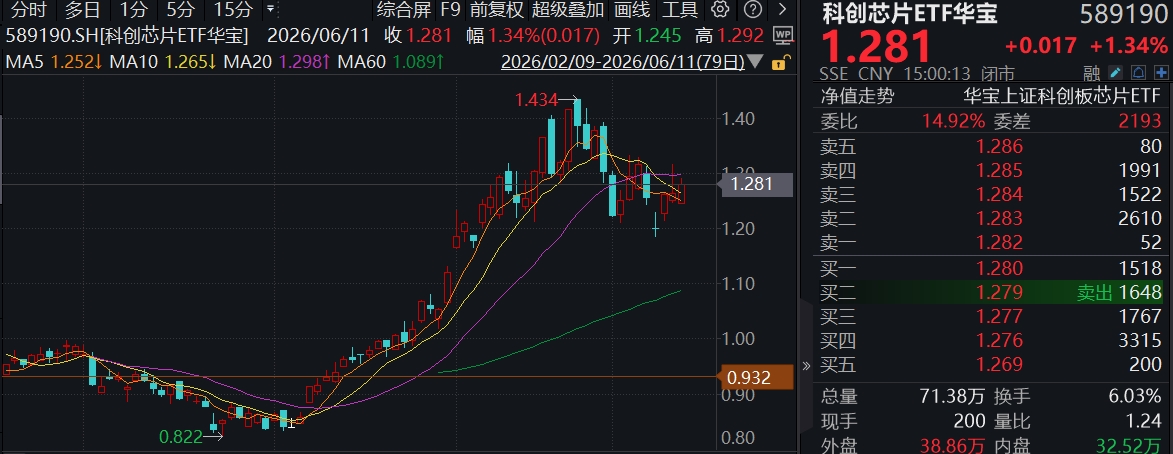Select the 15分 period tab
1173x454 pixels.
(x=233, y=10)
